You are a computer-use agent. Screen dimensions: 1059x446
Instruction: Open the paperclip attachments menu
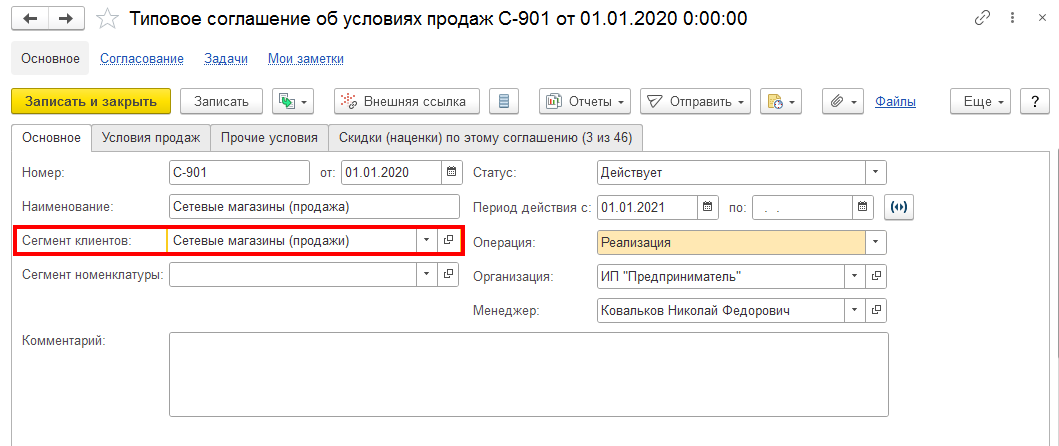click(842, 101)
